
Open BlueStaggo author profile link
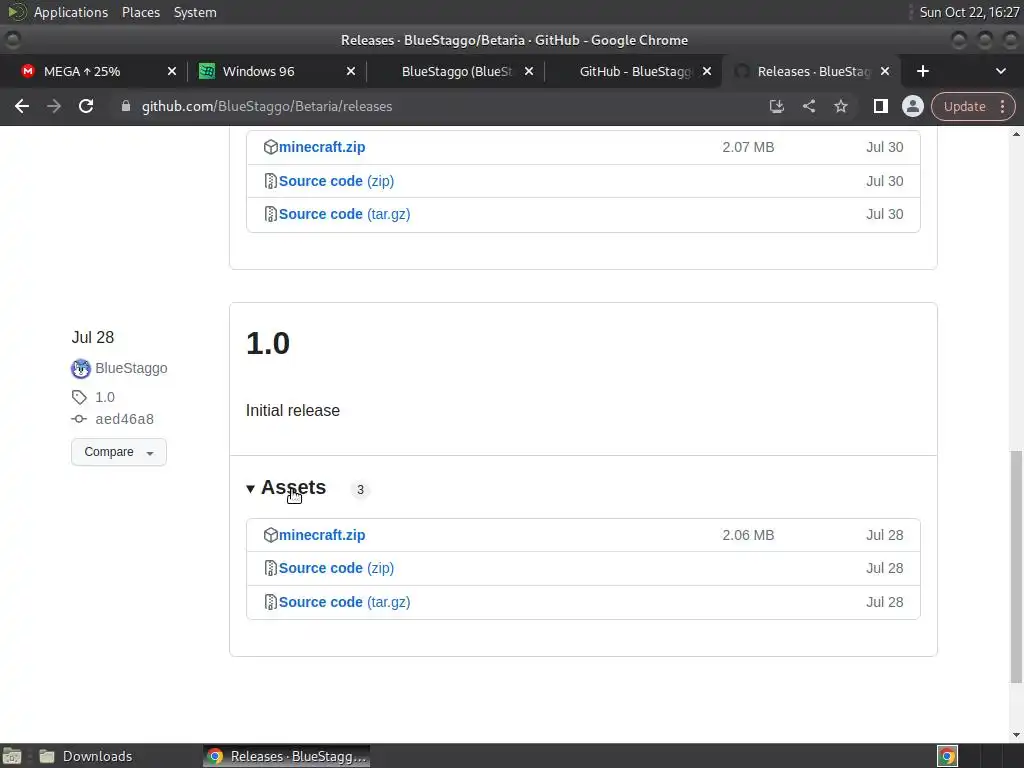(x=131, y=368)
